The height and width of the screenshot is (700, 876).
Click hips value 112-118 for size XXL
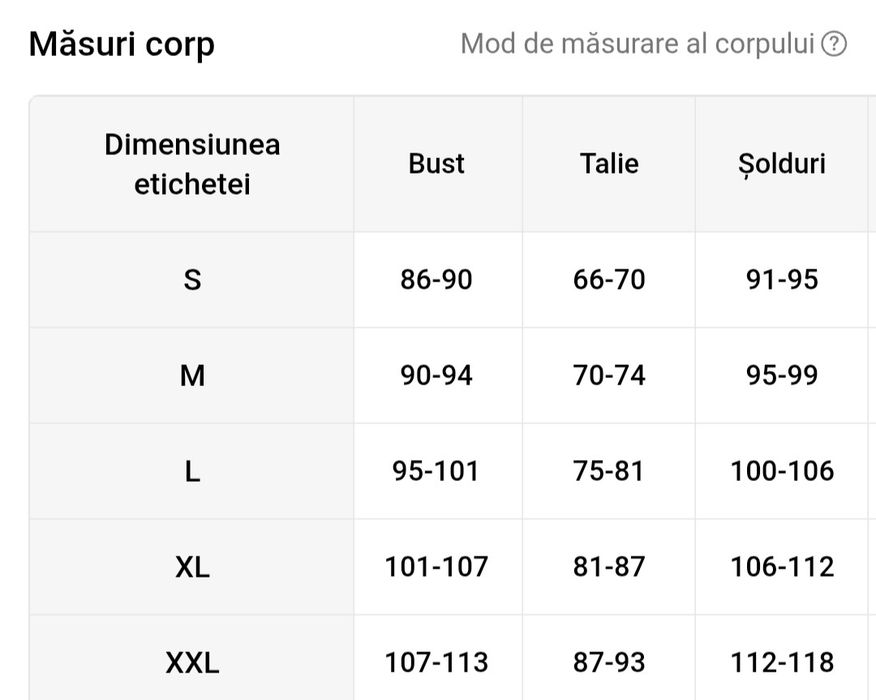(x=781, y=662)
